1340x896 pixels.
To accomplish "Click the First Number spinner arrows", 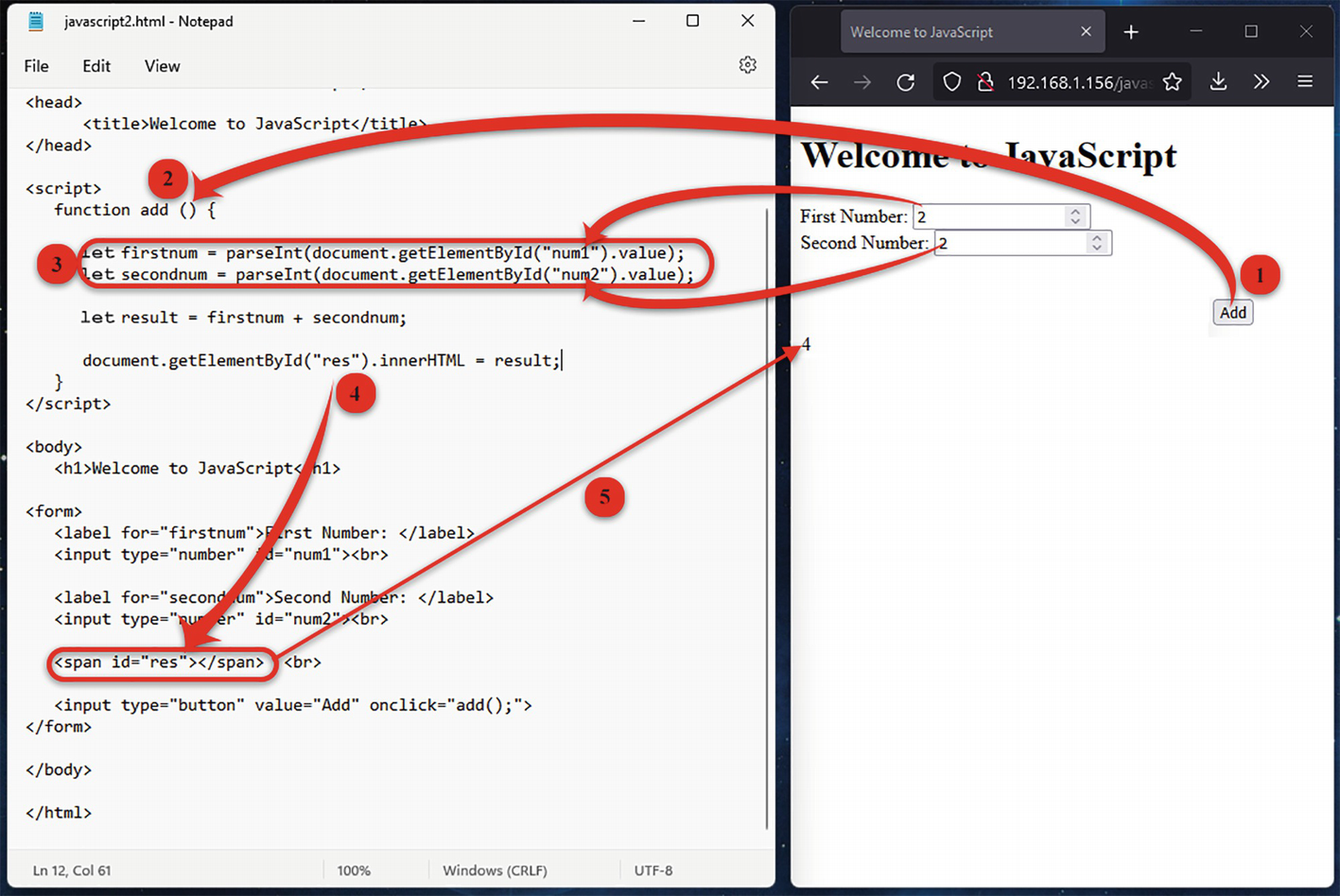I will tap(1075, 216).
